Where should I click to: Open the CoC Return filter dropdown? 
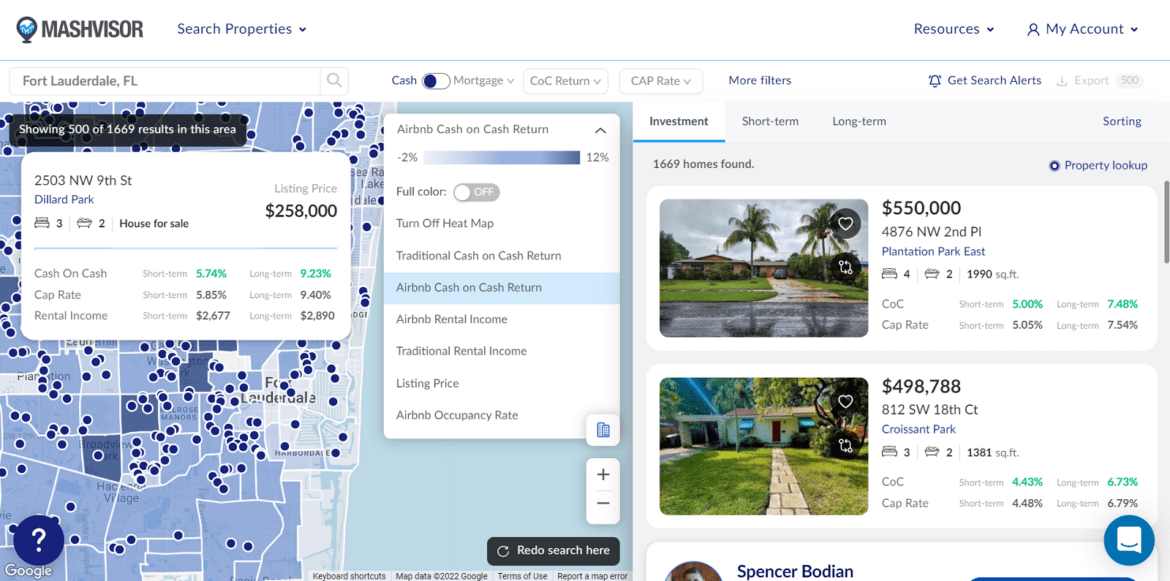click(565, 80)
